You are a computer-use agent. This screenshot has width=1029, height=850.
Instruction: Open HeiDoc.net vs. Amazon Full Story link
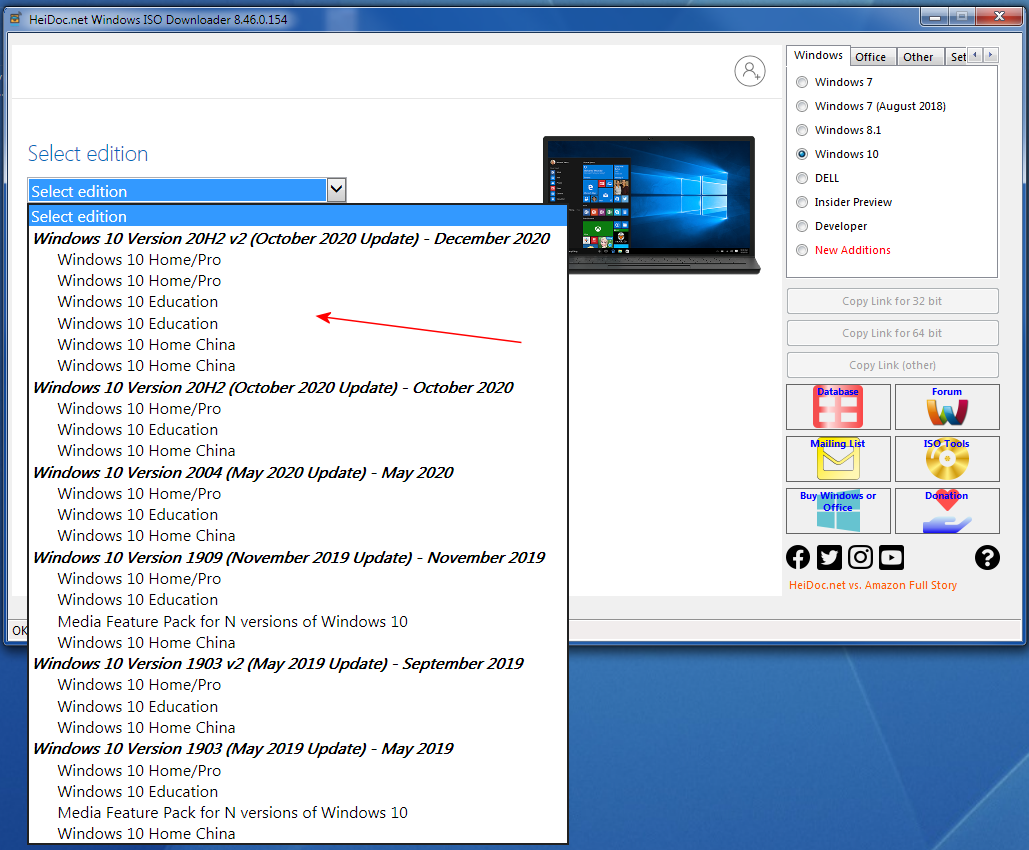pos(873,585)
